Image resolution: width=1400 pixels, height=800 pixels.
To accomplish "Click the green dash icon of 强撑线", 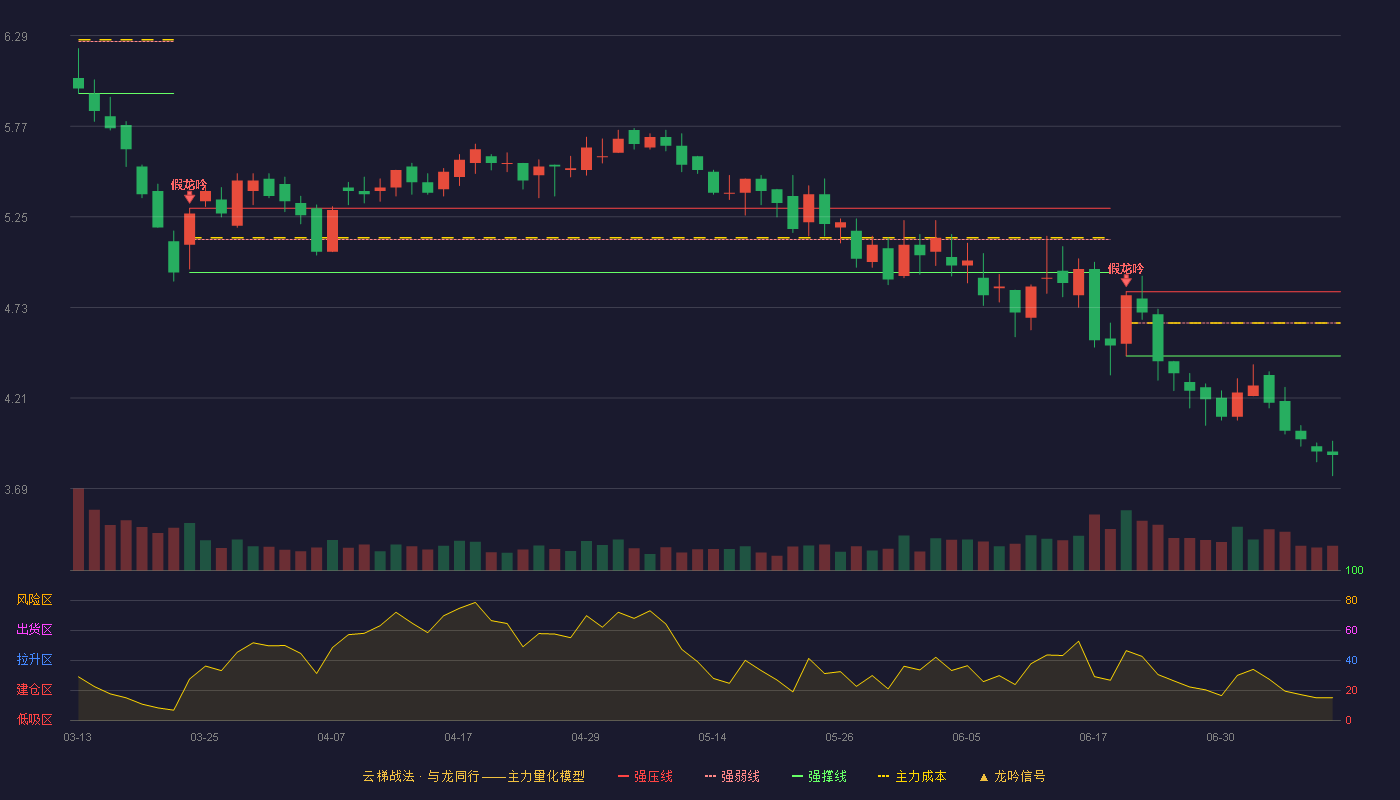I will [x=798, y=776].
